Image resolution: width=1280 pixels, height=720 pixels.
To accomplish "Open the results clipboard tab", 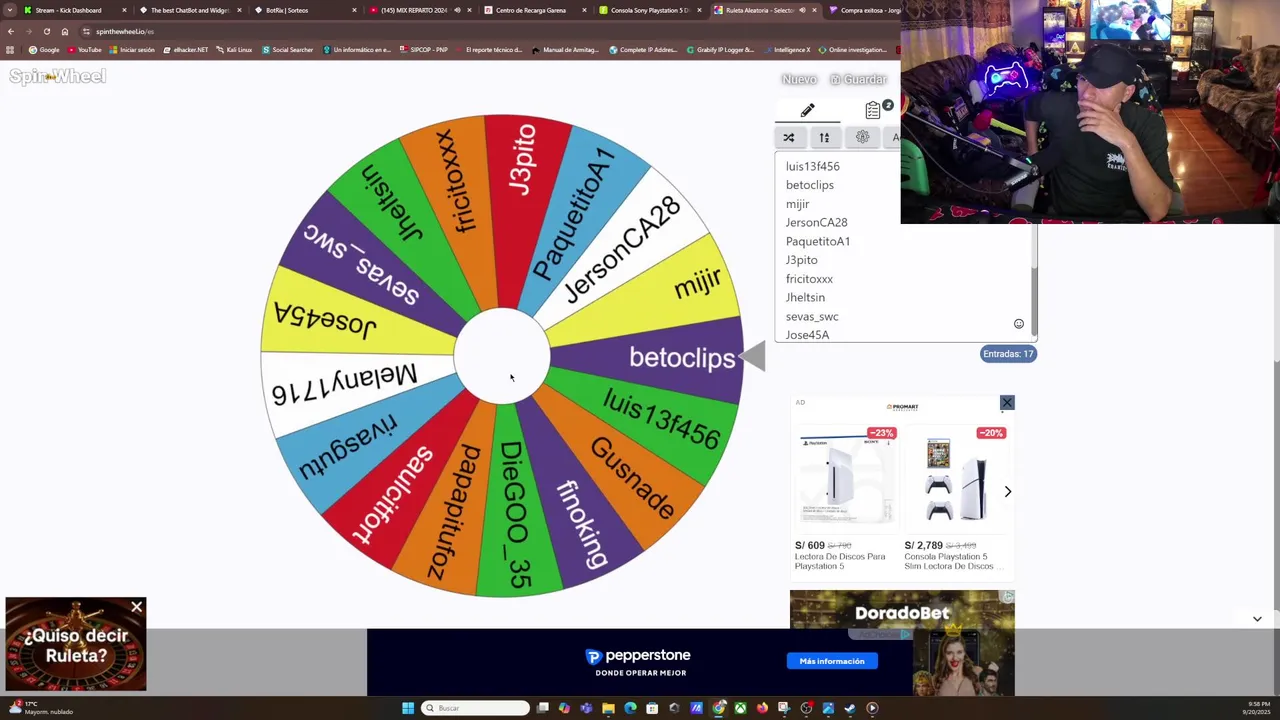I will (x=873, y=110).
